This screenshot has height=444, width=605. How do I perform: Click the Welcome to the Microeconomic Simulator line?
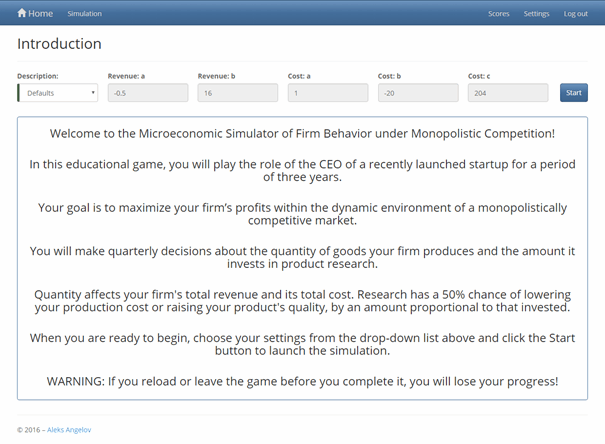click(302, 133)
